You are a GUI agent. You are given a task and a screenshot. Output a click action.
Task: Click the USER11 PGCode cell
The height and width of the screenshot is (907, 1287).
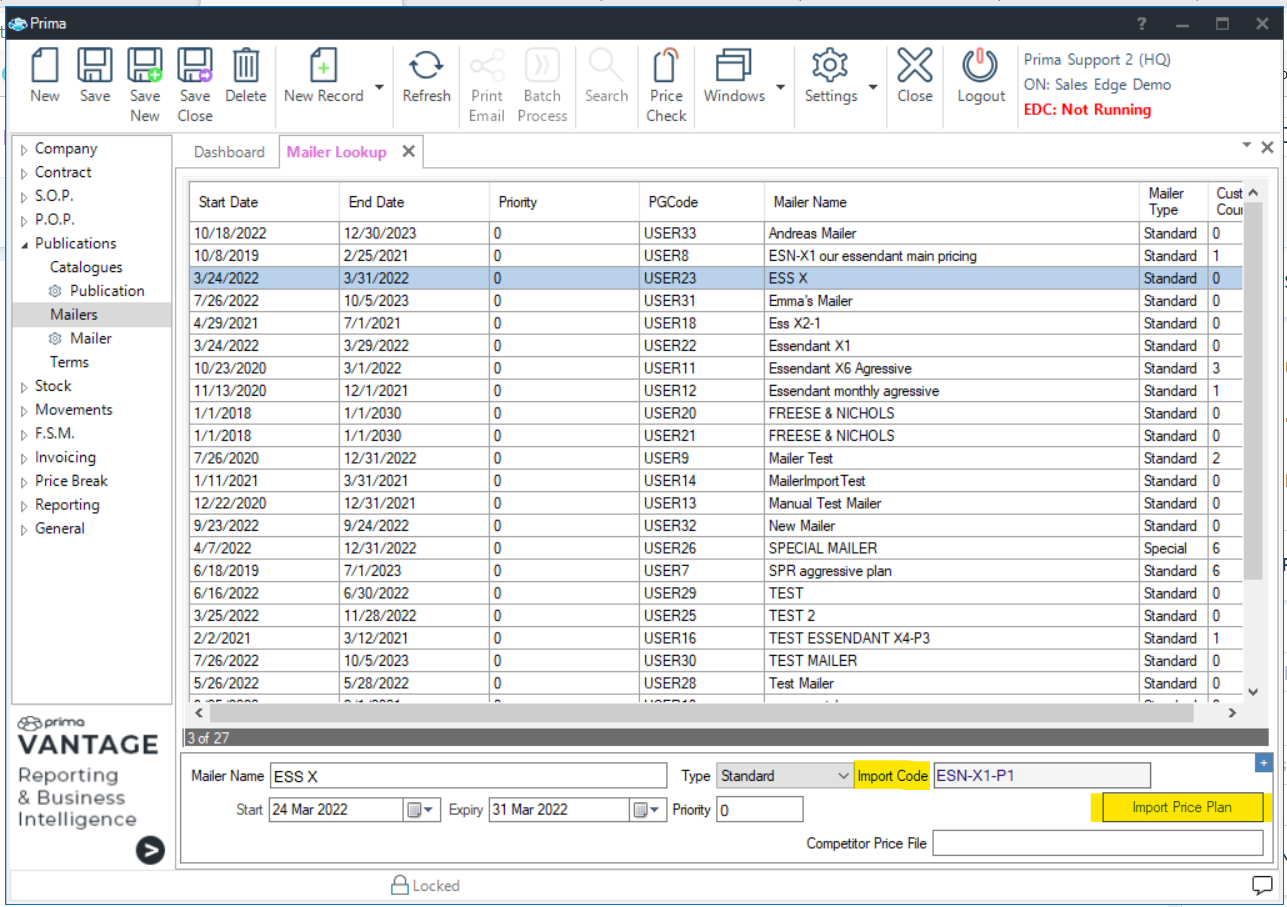pos(702,368)
